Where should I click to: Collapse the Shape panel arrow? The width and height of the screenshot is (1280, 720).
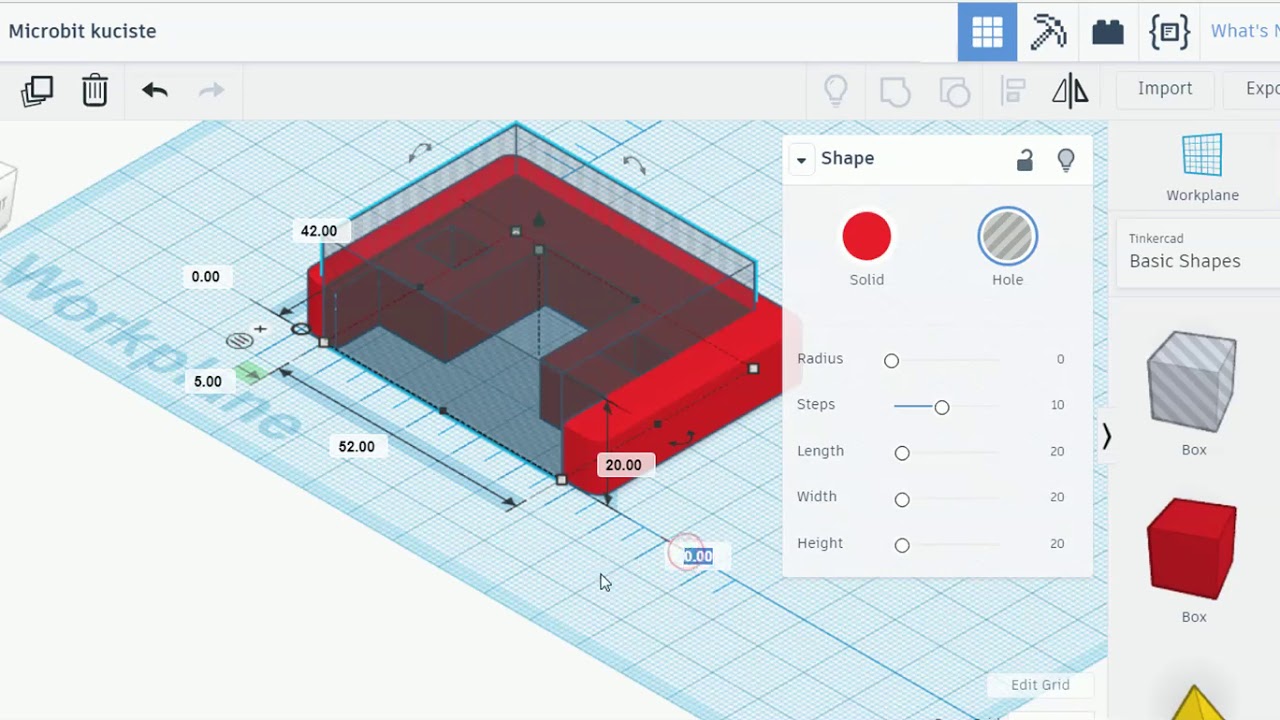pyautogui.click(x=801, y=159)
